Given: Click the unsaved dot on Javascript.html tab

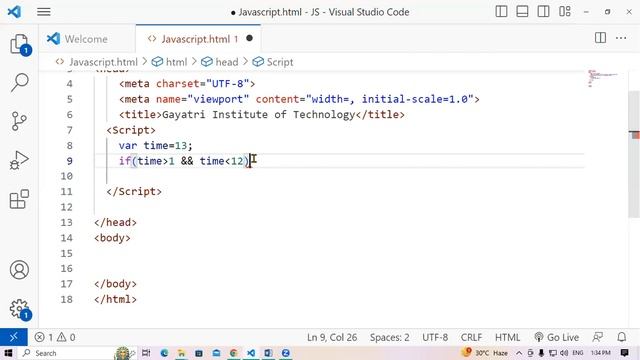Looking at the screenshot, I should point(249,38).
